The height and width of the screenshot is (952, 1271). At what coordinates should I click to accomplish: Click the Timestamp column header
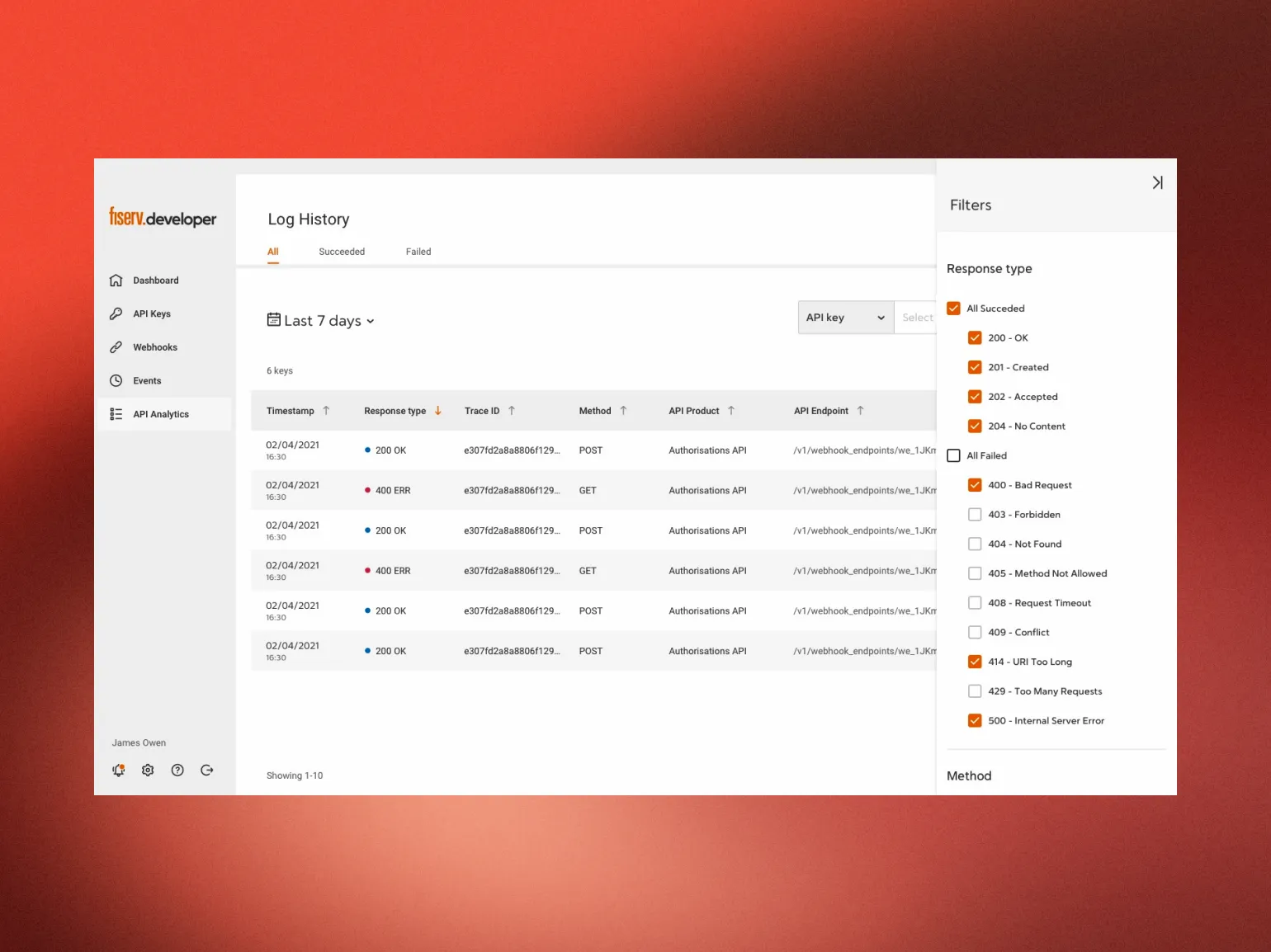pos(290,411)
